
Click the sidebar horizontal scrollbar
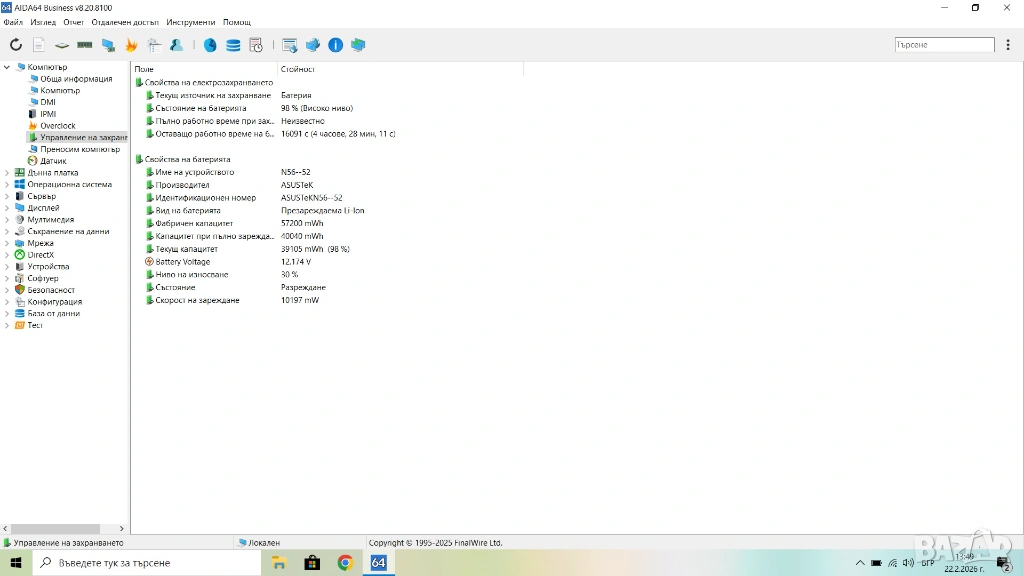pyautogui.click(x=60, y=529)
